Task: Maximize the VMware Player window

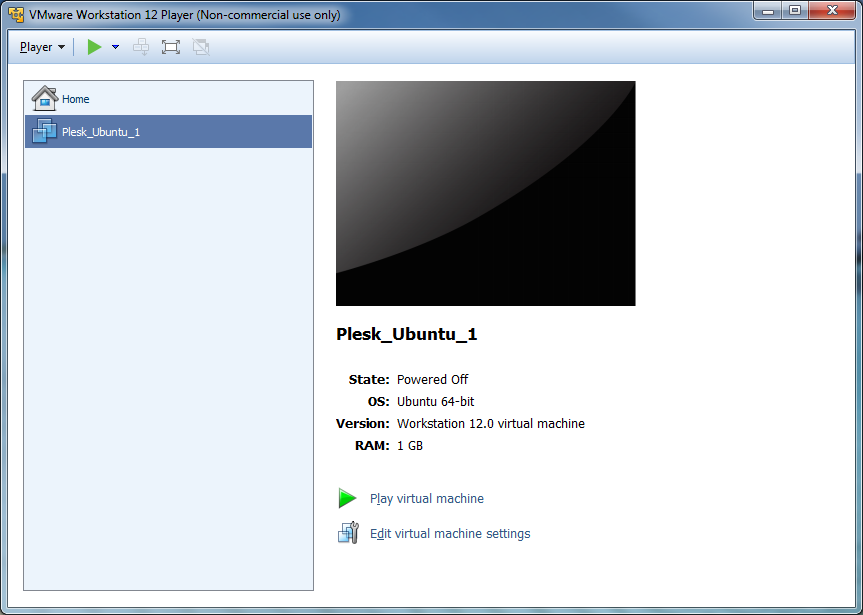Action: (x=795, y=11)
